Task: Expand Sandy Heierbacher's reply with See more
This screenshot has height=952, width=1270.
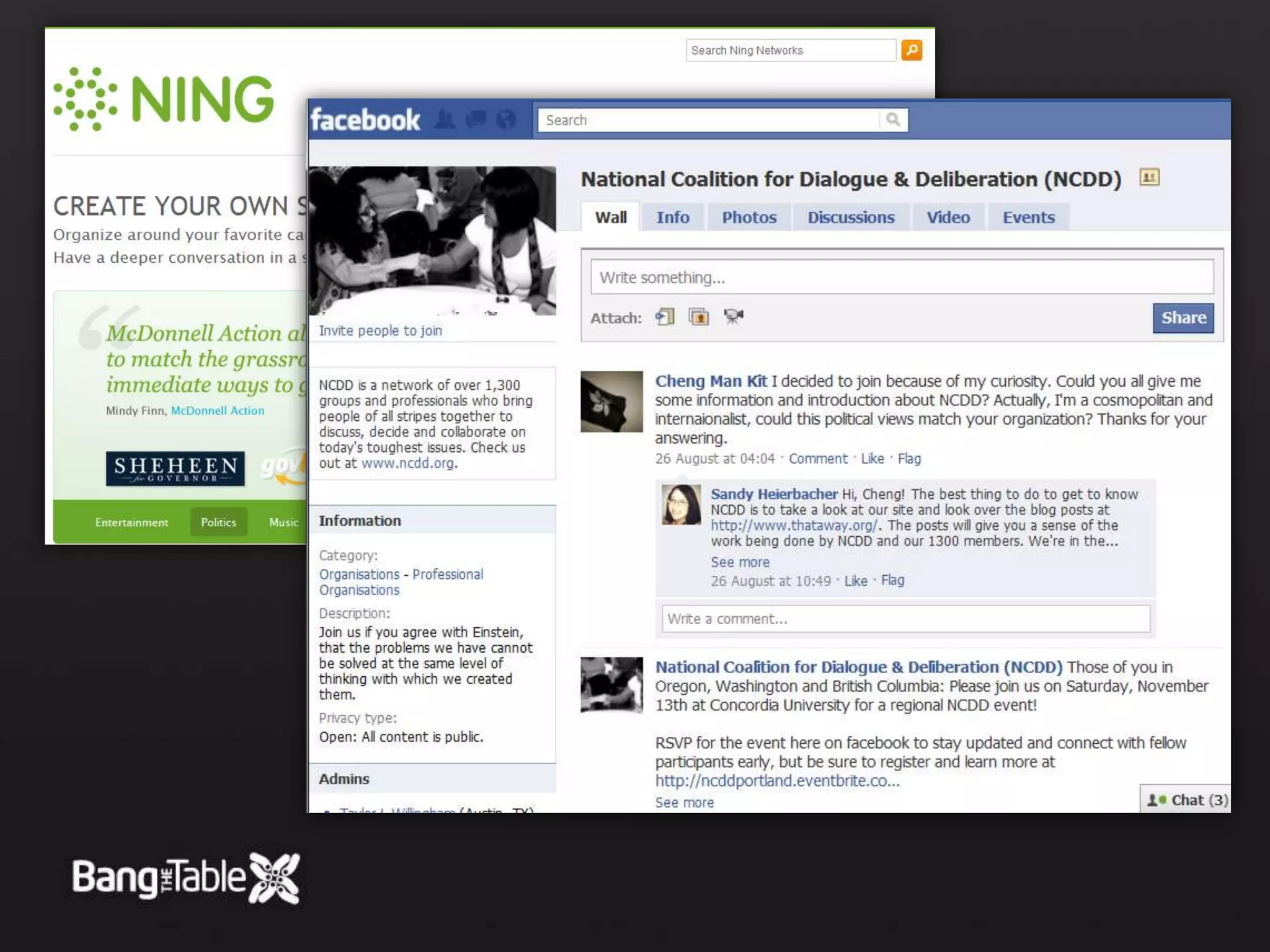Action: click(x=740, y=562)
